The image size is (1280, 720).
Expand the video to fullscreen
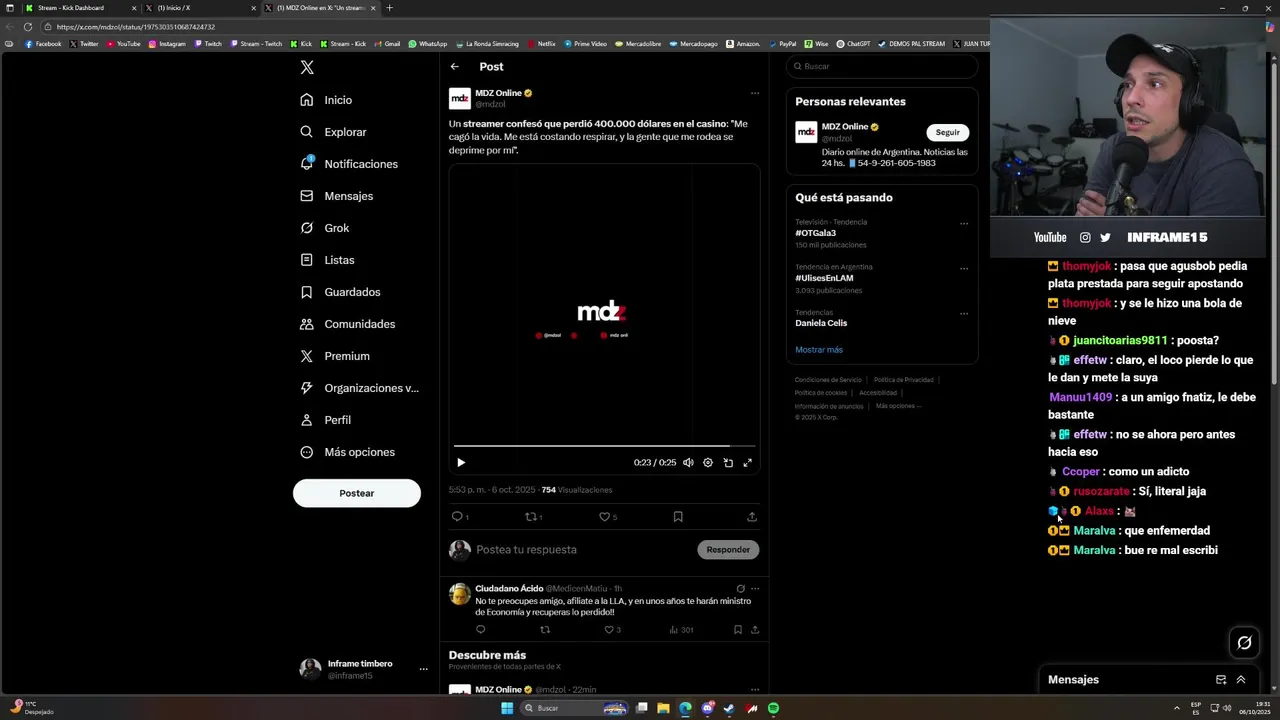747,463
